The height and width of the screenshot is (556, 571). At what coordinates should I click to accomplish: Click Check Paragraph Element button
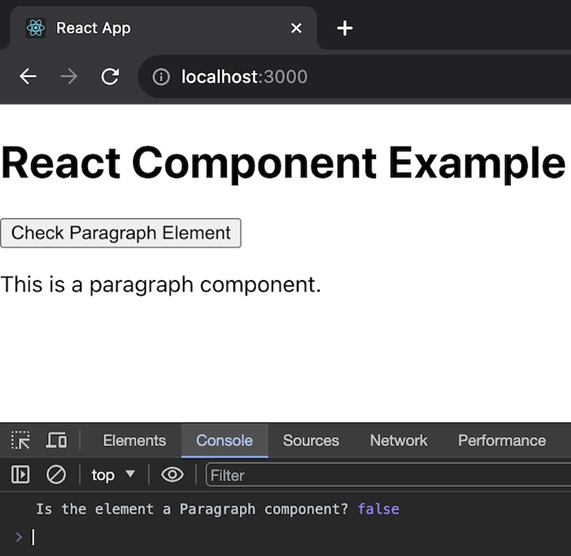point(121,233)
